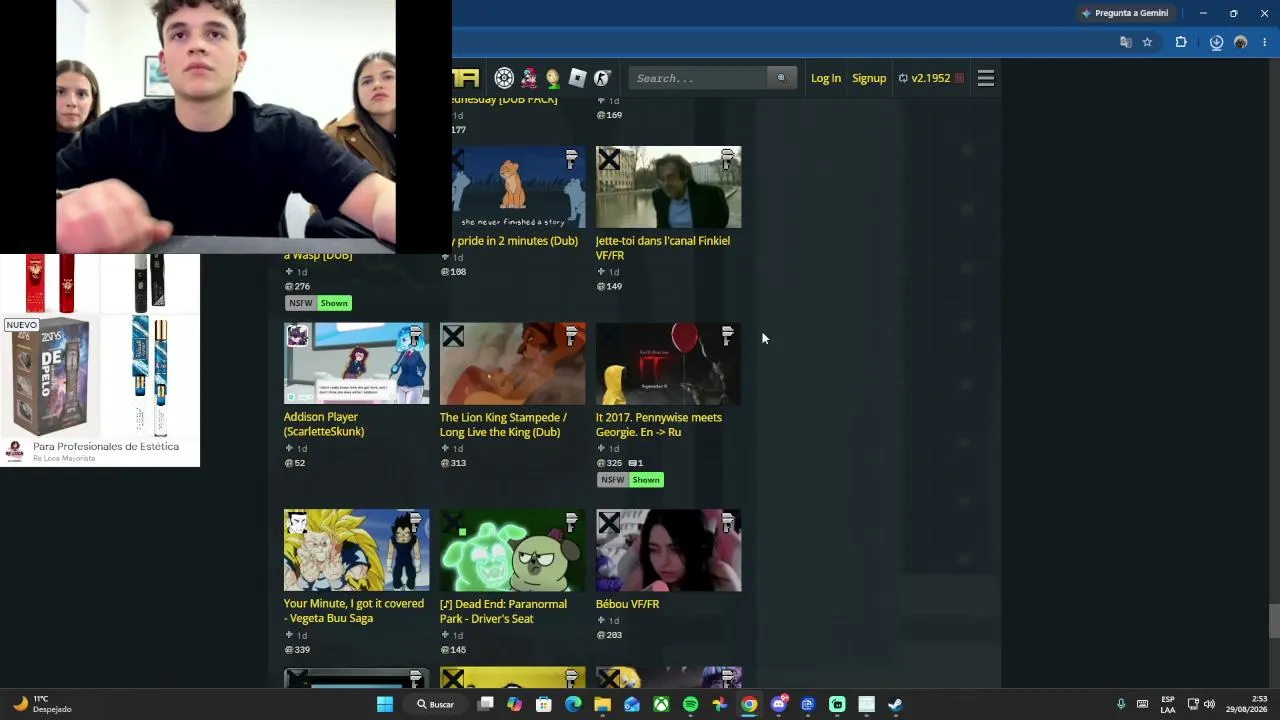Open 'Addison Player (ScarletteSkunk)' link
Image resolution: width=1280 pixels, height=720 pixels.
[x=324, y=424]
